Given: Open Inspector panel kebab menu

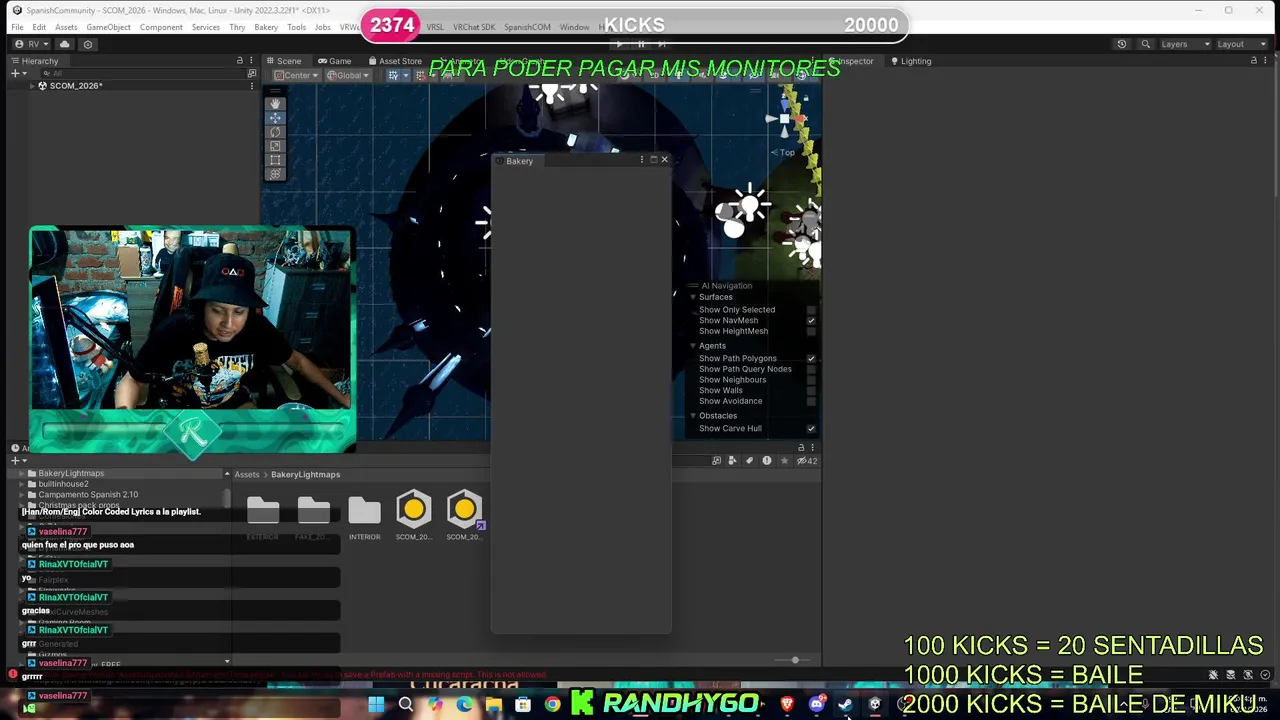Looking at the screenshot, I should [1266, 61].
